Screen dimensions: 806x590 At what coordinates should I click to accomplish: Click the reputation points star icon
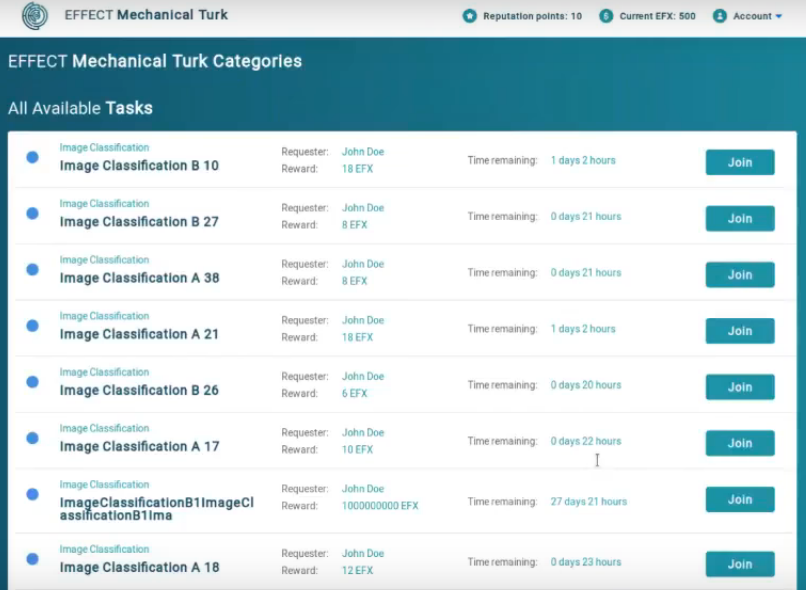pyautogui.click(x=469, y=16)
